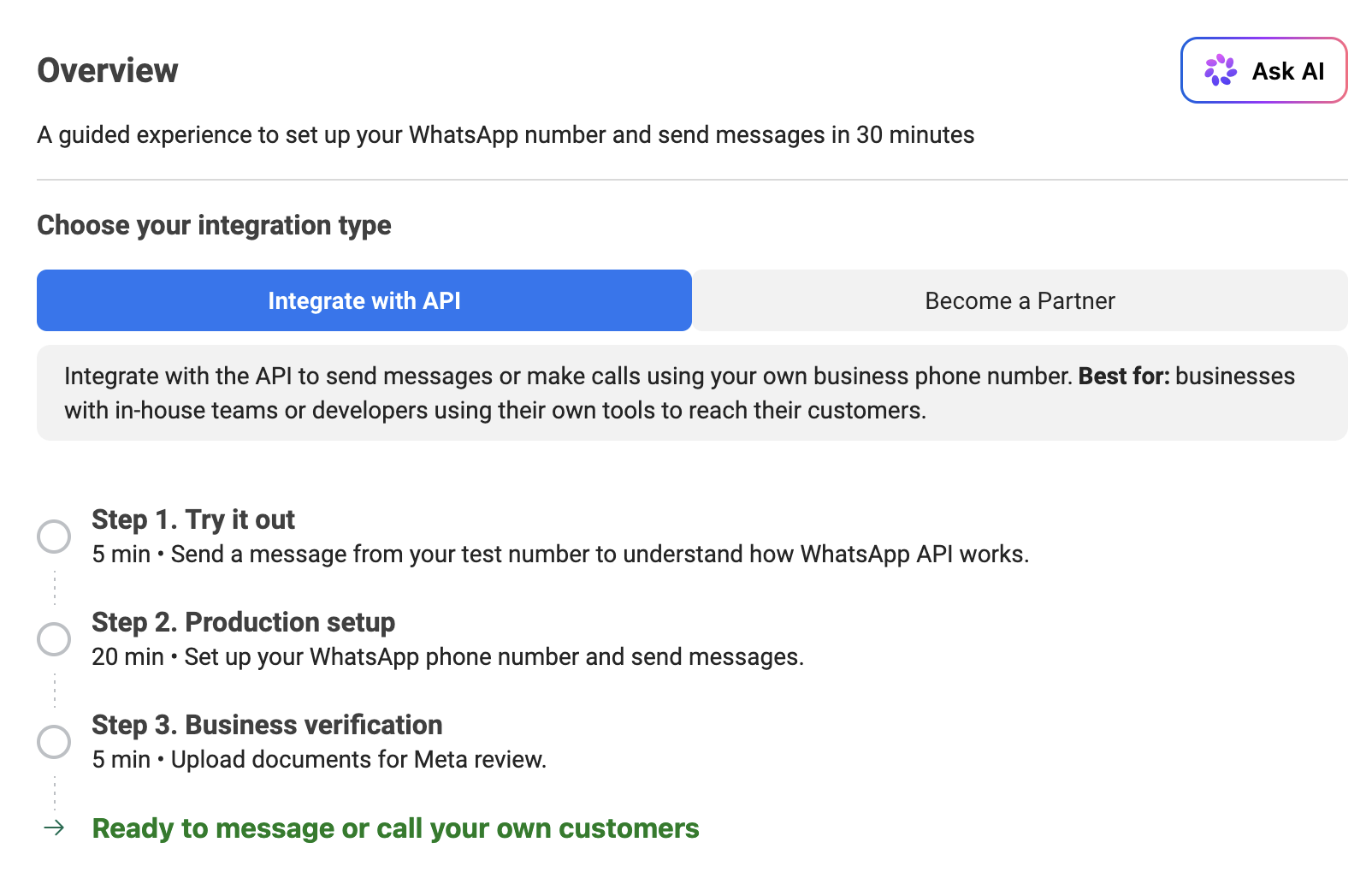This screenshot has width=1372, height=878.
Task: Click the Overview heading
Action: [x=108, y=70]
